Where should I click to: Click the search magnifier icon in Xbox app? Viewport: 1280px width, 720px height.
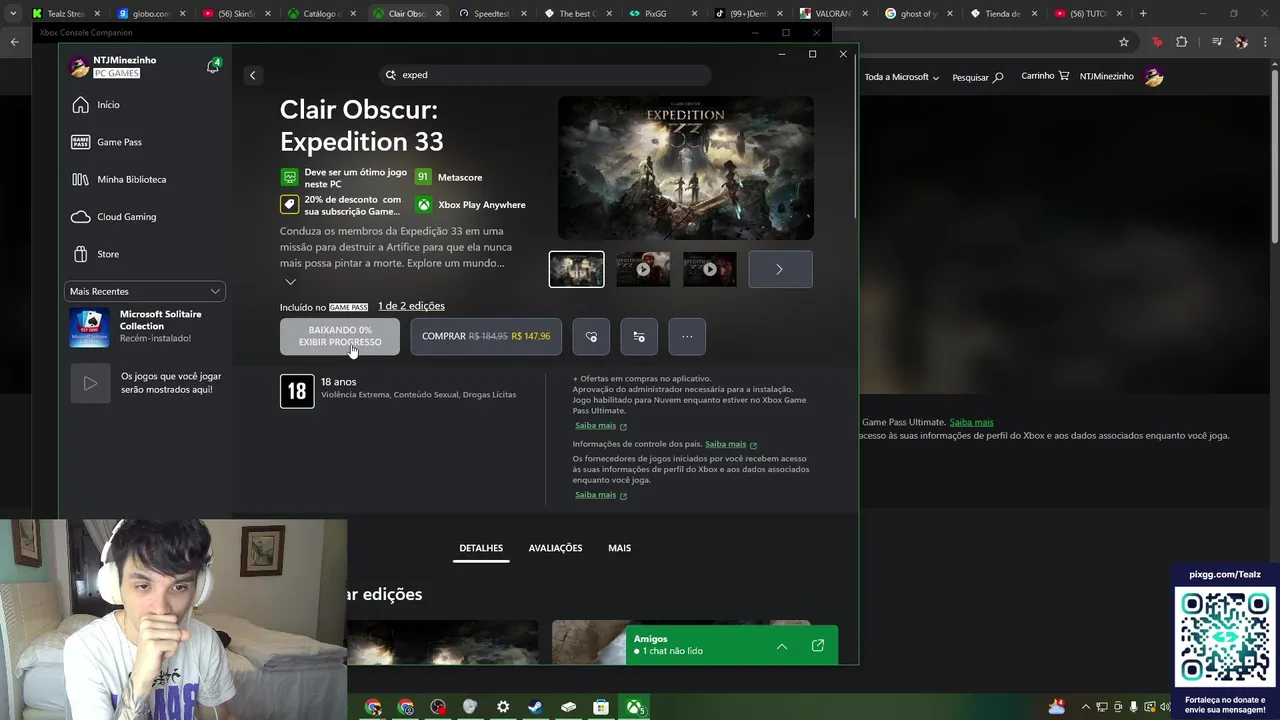click(x=391, y=75)
